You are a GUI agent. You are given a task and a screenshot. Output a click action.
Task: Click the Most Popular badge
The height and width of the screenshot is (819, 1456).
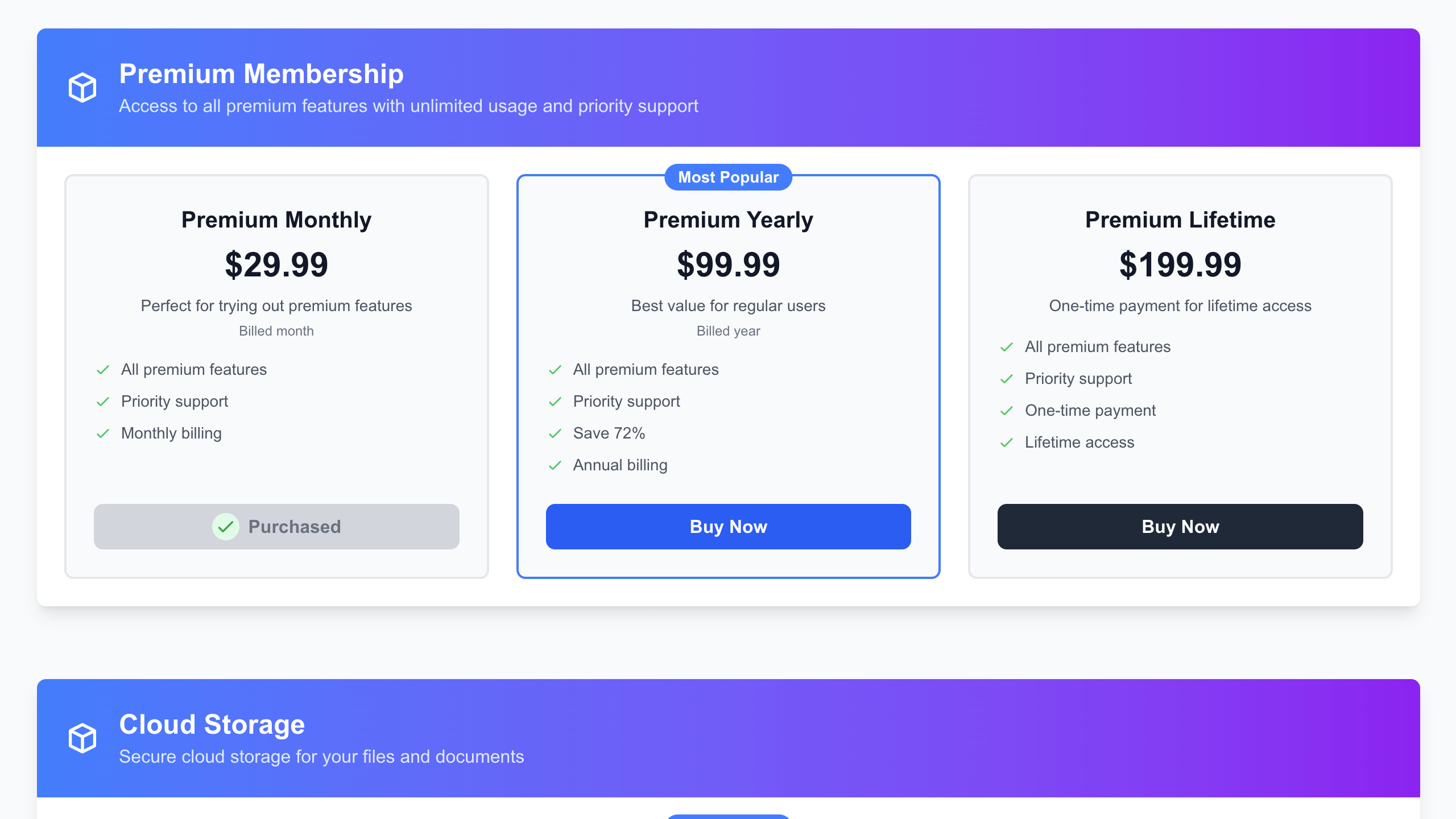728,177
